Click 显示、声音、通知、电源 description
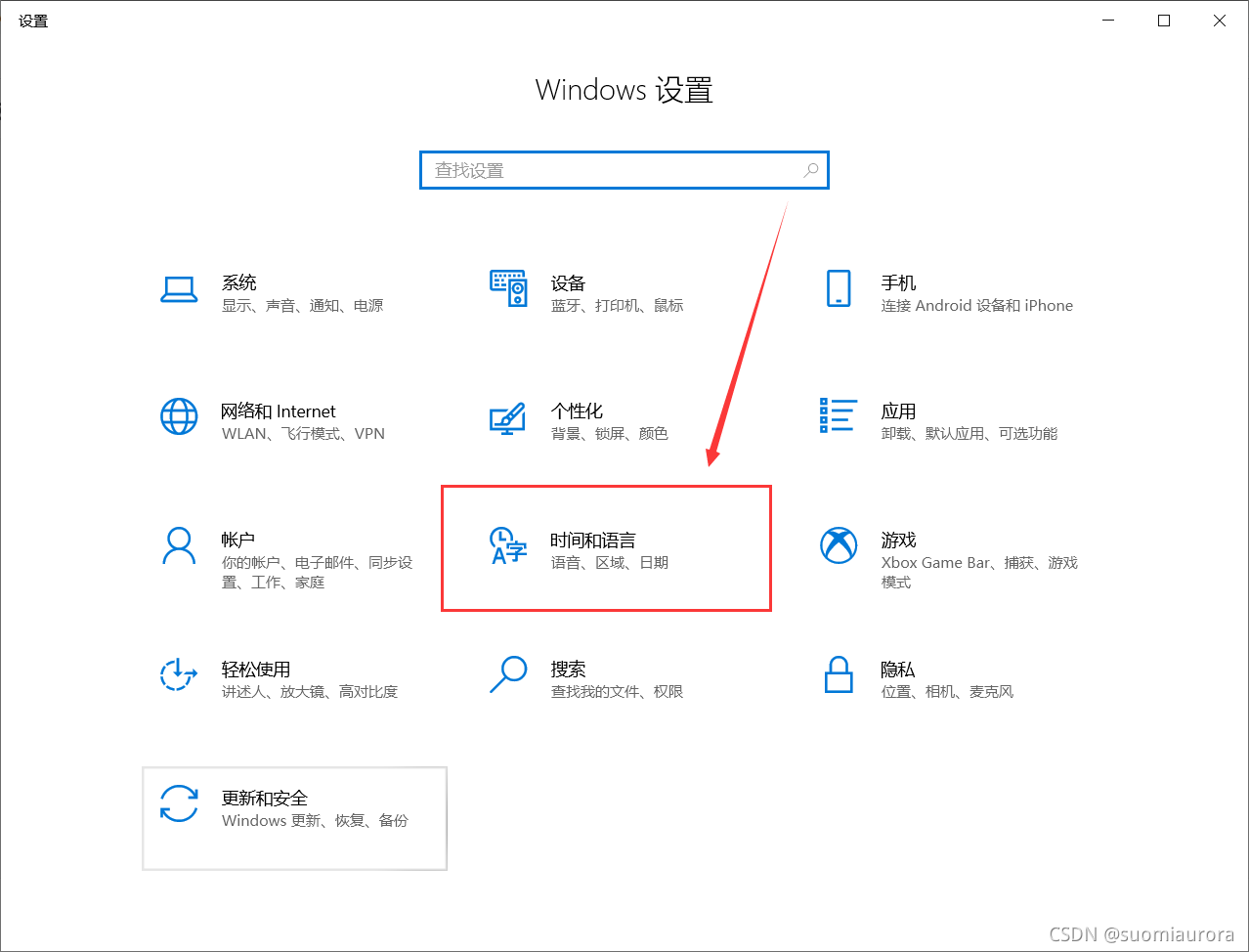Image resolution: width=1249 pixels, height=952 pixels. (x=303, y=306)
